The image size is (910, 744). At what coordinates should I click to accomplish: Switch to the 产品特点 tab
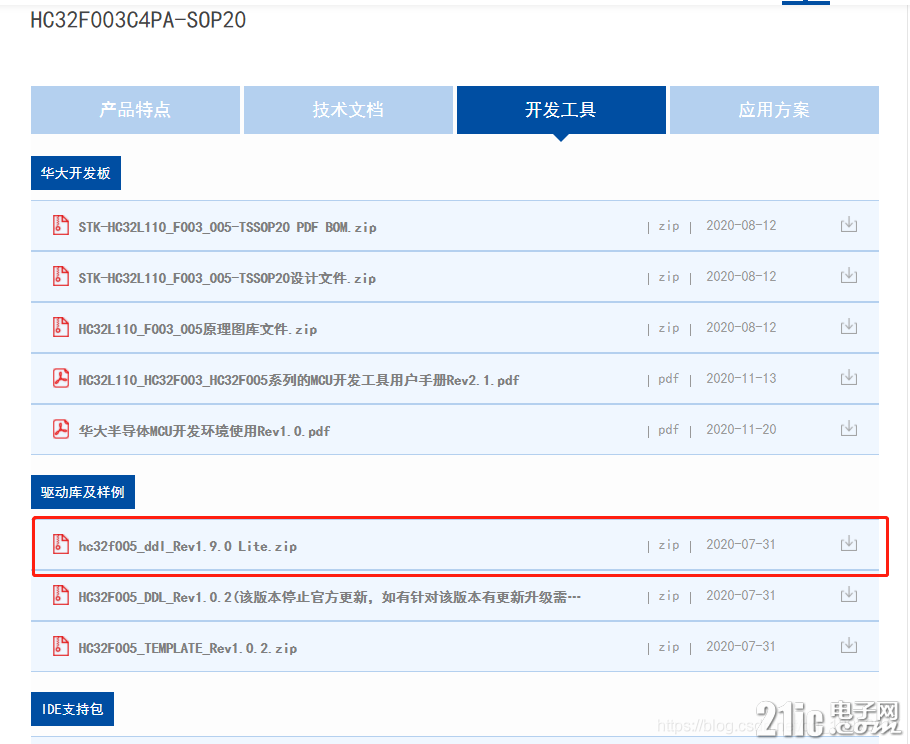(x=135, y=110)
